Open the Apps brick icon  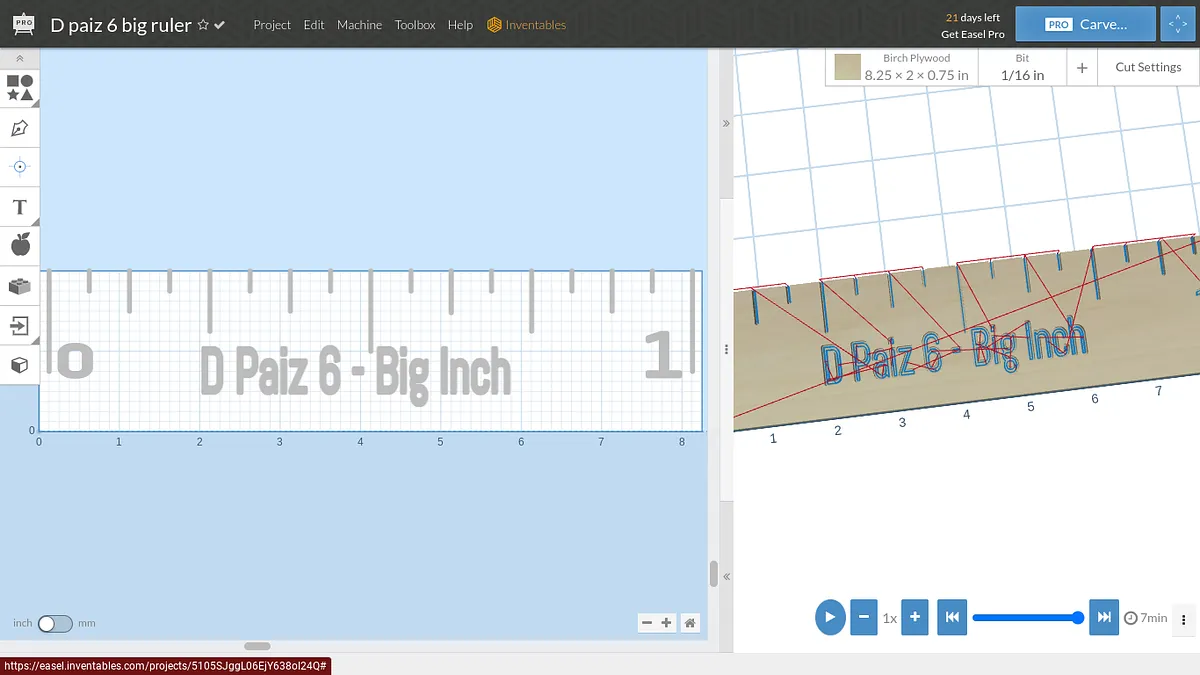point(20,286)
